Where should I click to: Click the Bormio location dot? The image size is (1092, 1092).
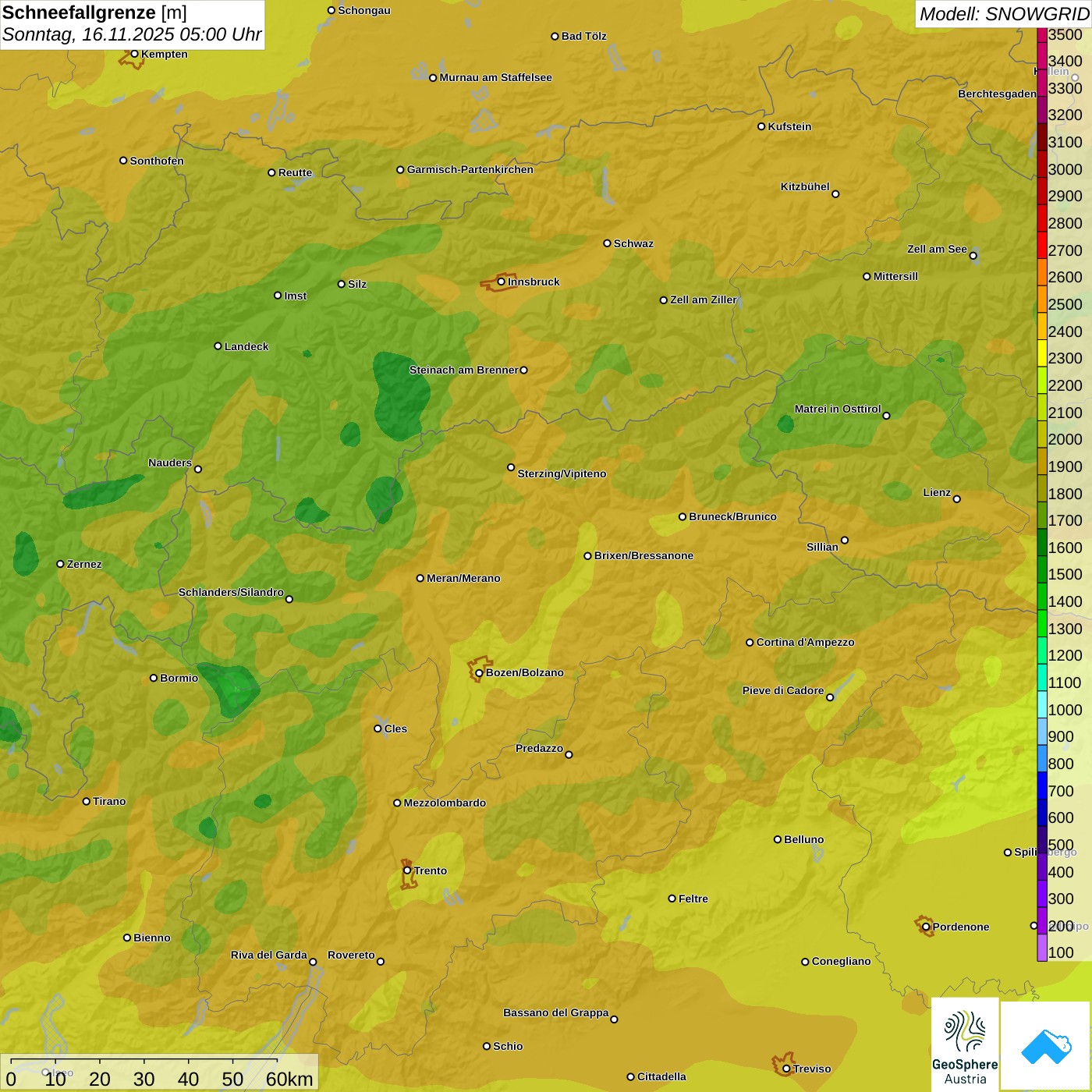[154, 678]
